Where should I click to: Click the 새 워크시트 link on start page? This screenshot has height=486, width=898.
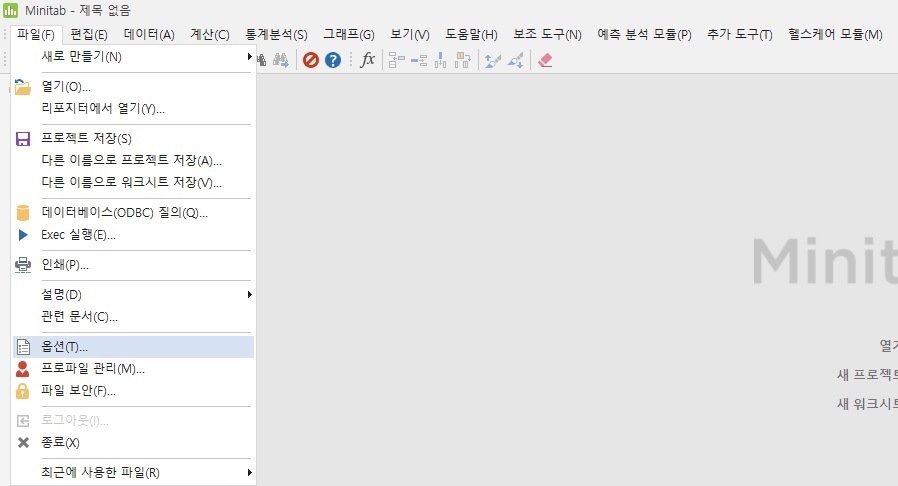point(867,404)
